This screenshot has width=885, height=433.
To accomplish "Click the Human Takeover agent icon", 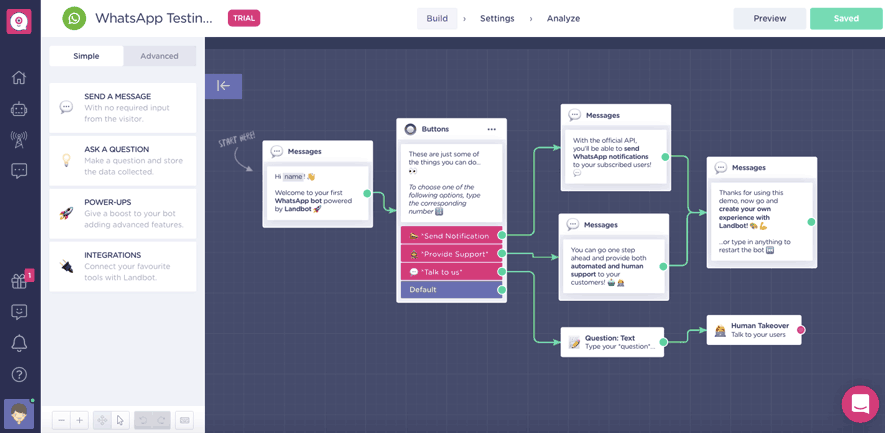I will click(720, 330).
